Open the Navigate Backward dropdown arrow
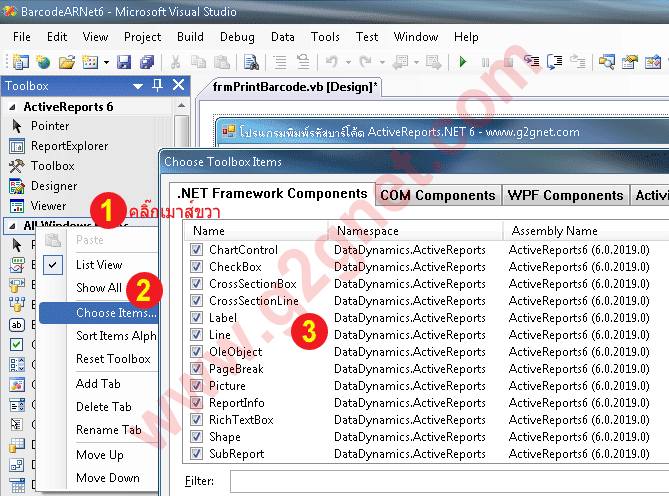This screenshot has height=496, width=669. tap(416, 63)
